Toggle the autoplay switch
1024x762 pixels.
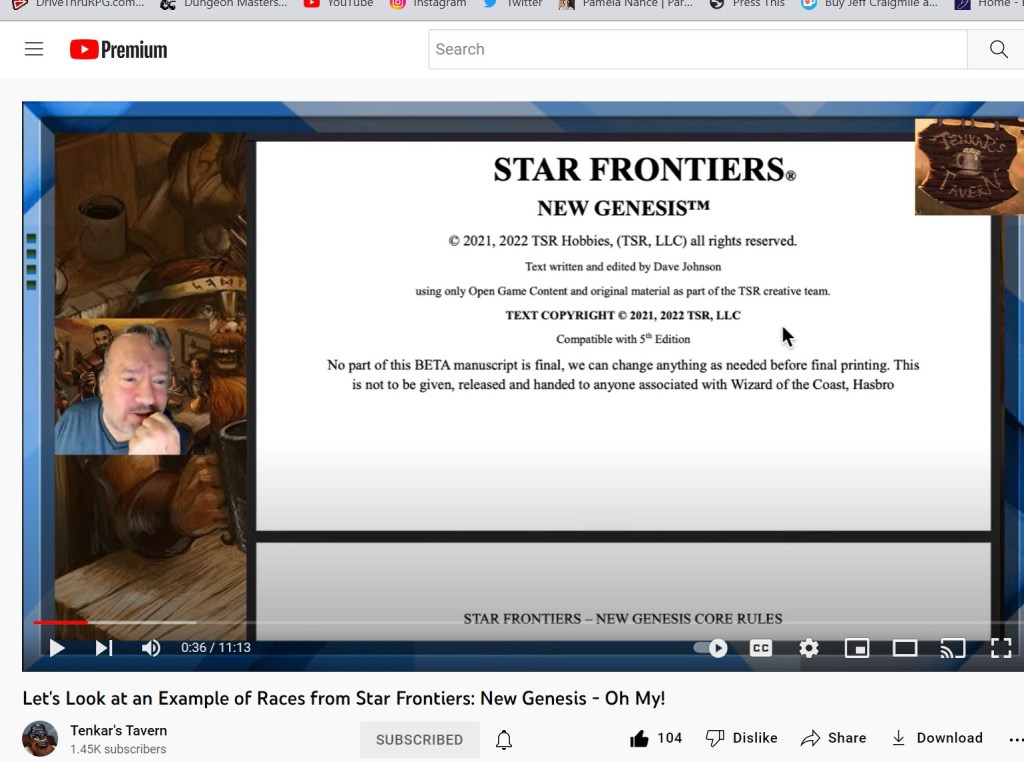pos(711,648)
